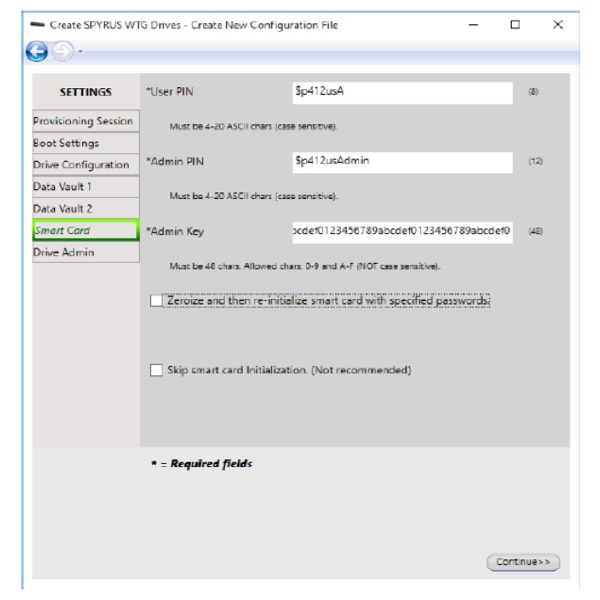This screenshot has height=600, width=600.
Task: Click into the Admin PIN field
Action: pyautogui.click(x=403, y=162)
